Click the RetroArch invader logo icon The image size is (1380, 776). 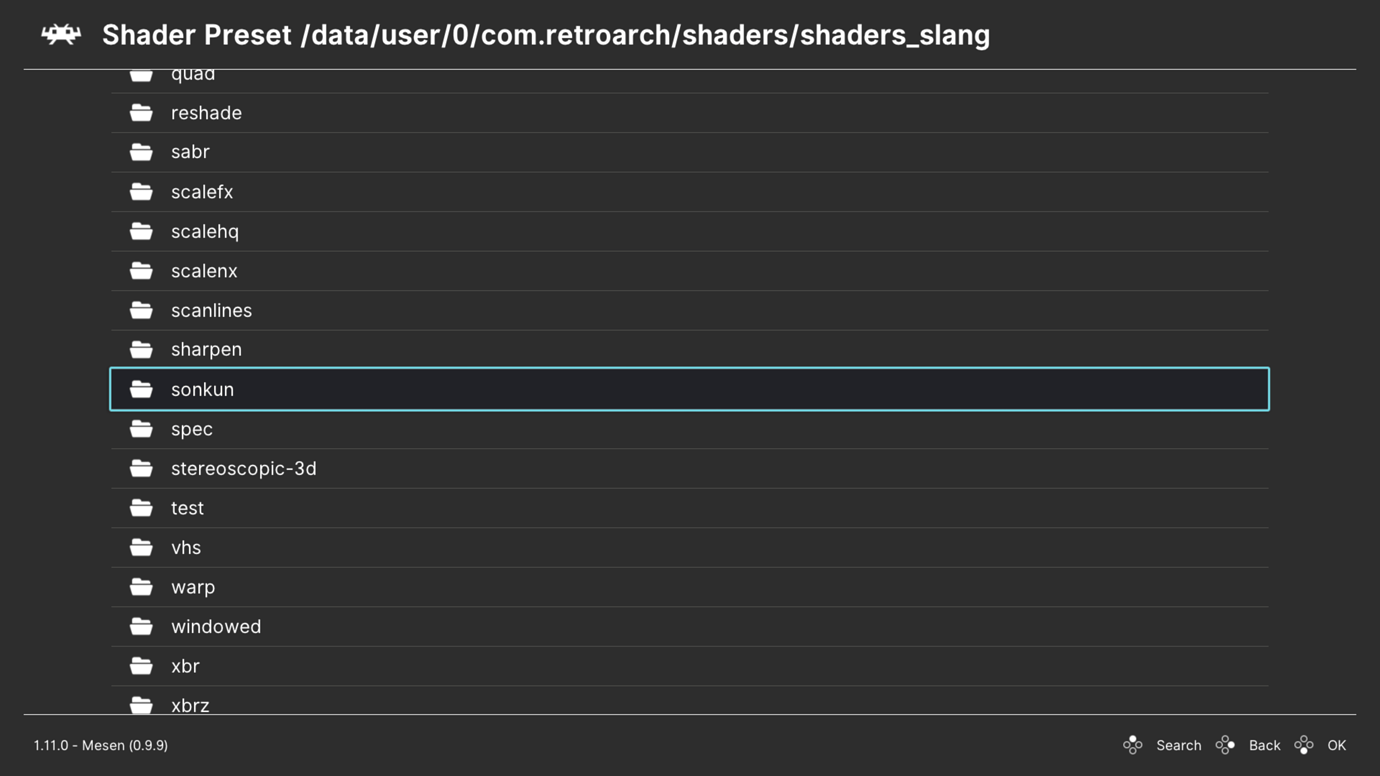(61, 35)
